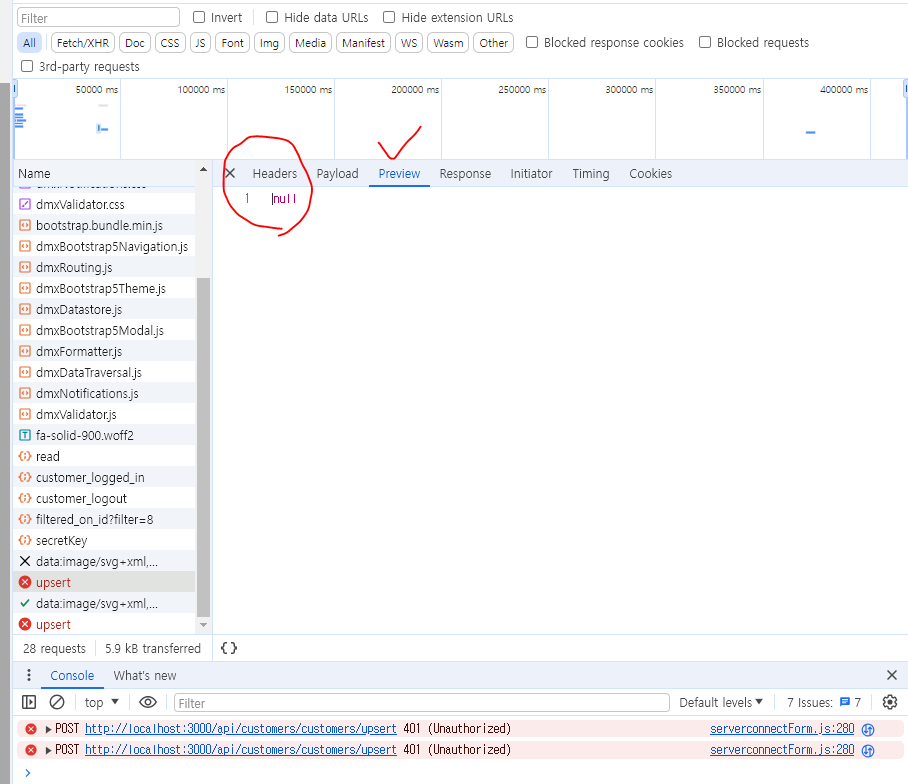
Task: Open the console drawer three-dot menu
Action: pos(29,676)
